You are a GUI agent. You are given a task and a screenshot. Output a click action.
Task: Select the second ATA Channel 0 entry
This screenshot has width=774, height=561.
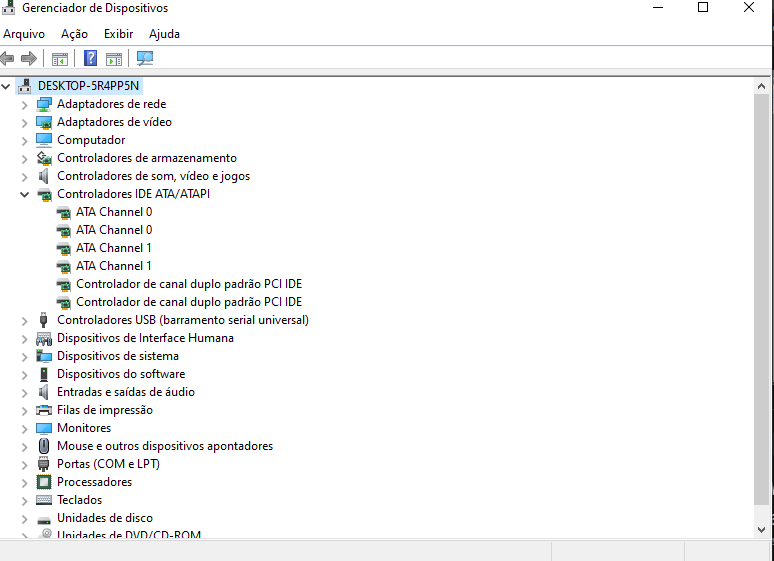pos(114,230)
